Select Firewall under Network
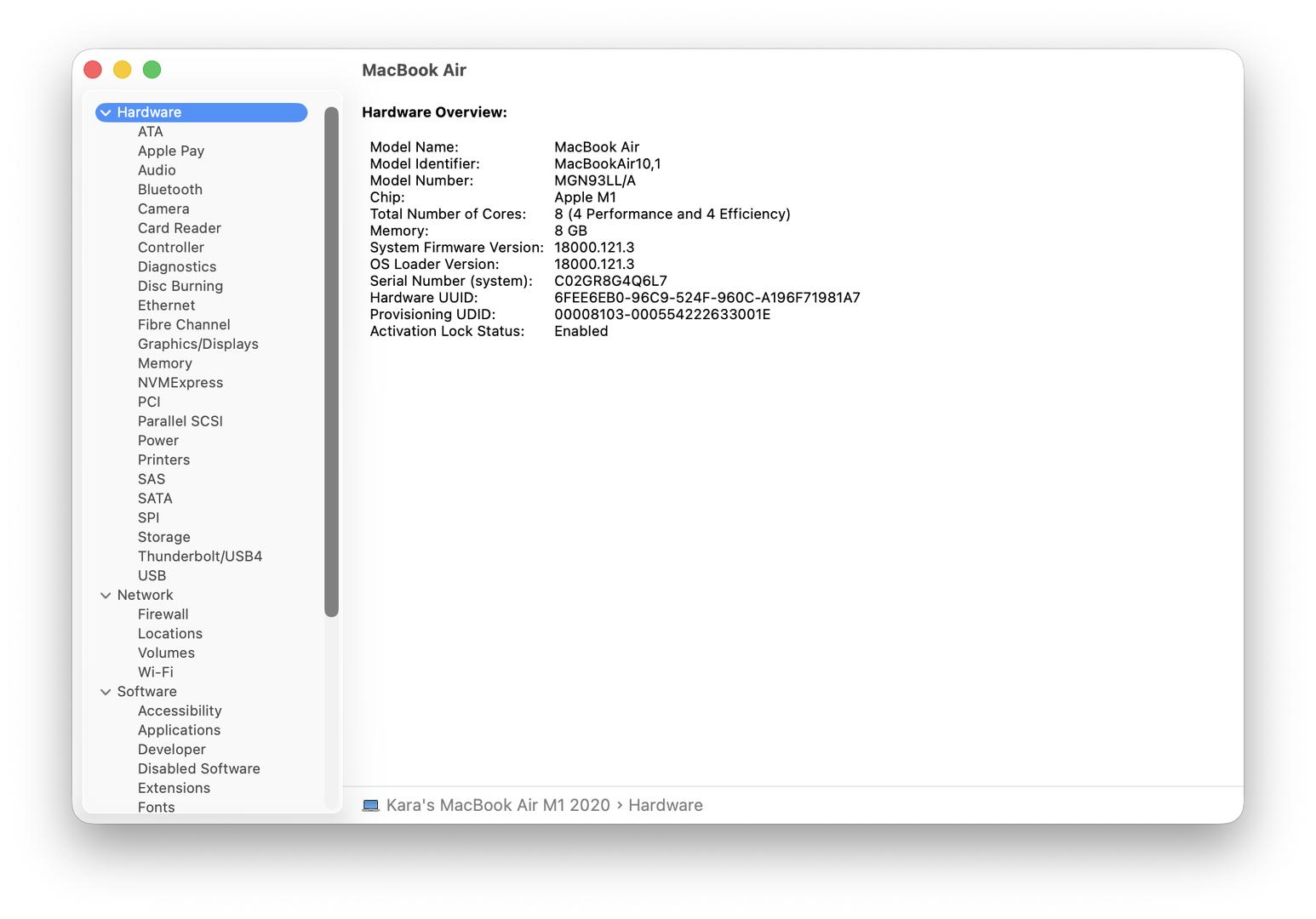The image size is (1316, 919). pos(163,614)
